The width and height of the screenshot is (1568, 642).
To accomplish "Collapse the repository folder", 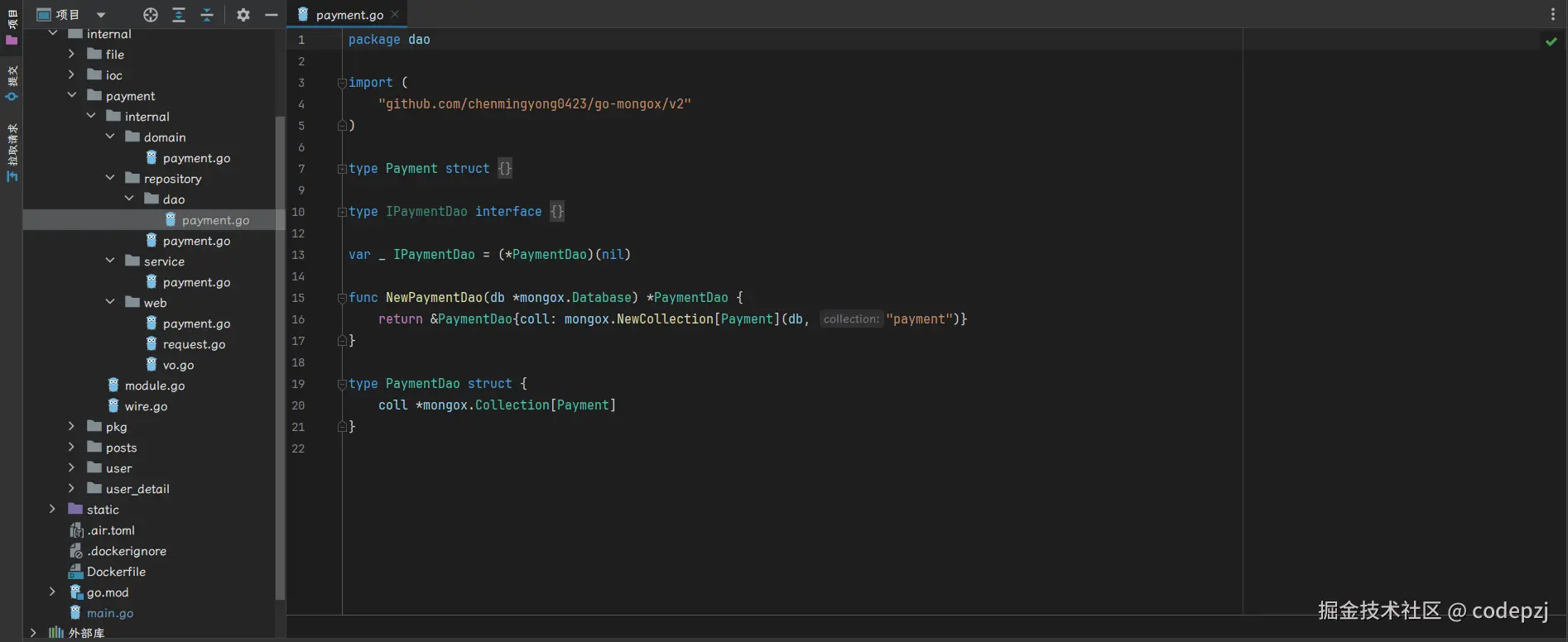I will [x=110, y=178].
